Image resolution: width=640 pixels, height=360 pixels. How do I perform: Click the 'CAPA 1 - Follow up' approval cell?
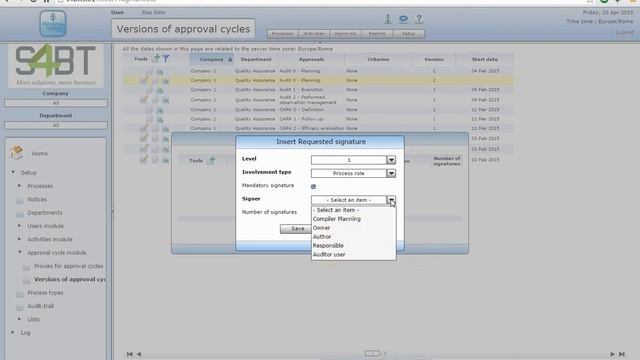pos(301,119)
